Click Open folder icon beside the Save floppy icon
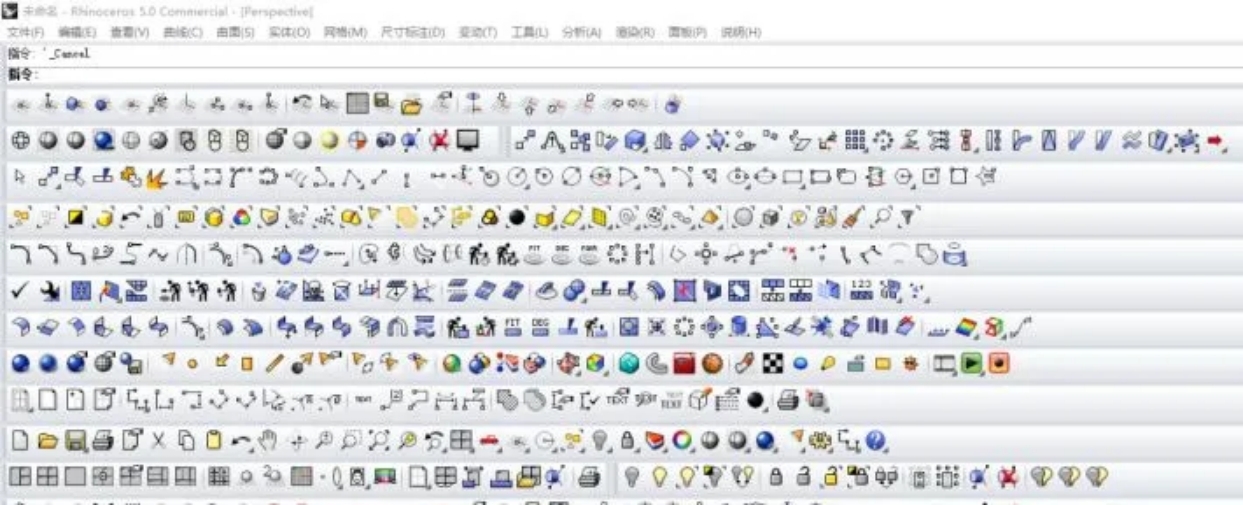 click(x=47, y=441)
